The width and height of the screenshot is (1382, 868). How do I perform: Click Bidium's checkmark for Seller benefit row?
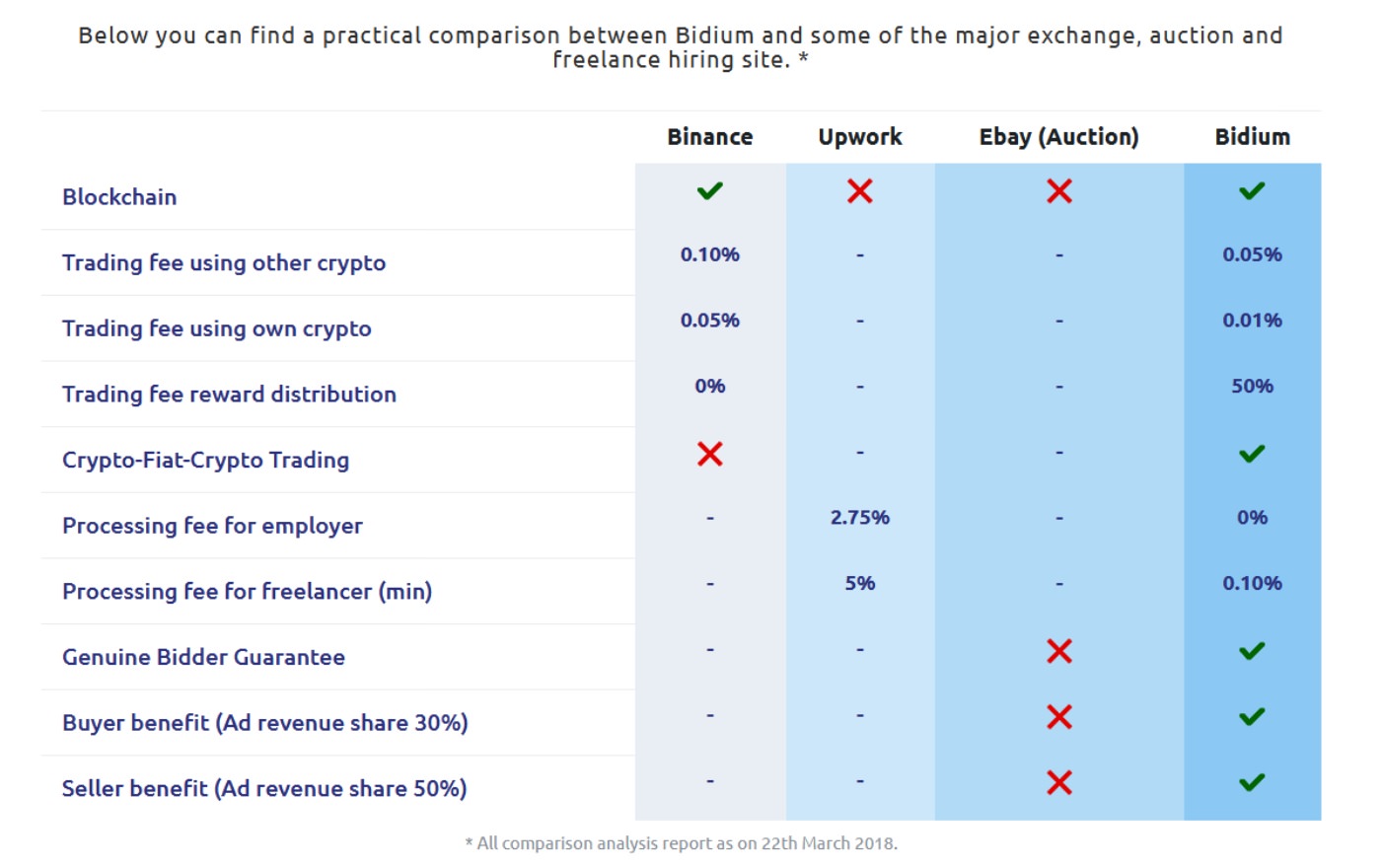pyautogui.click(x=1252, y=783)
